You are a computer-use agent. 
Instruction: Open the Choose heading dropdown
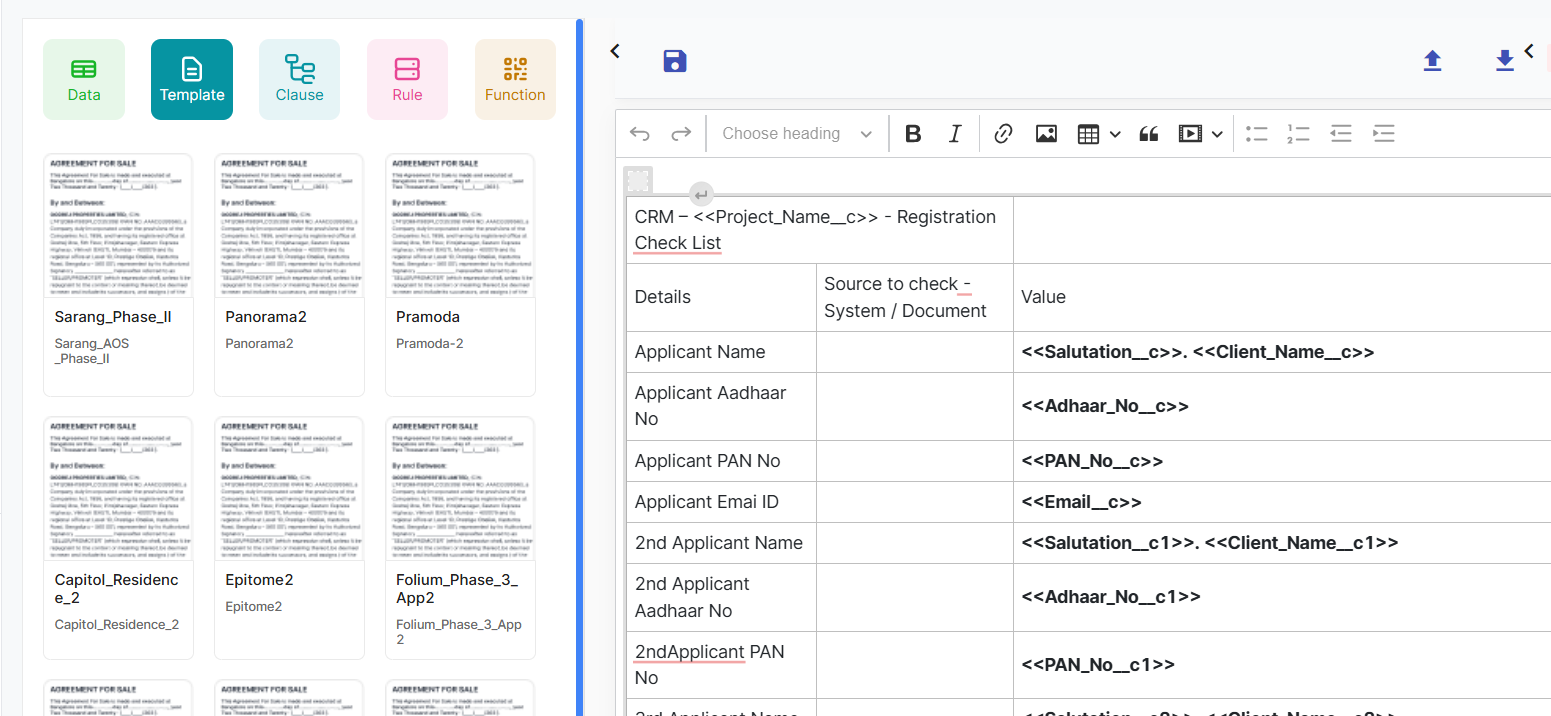(x=797, y=134)
